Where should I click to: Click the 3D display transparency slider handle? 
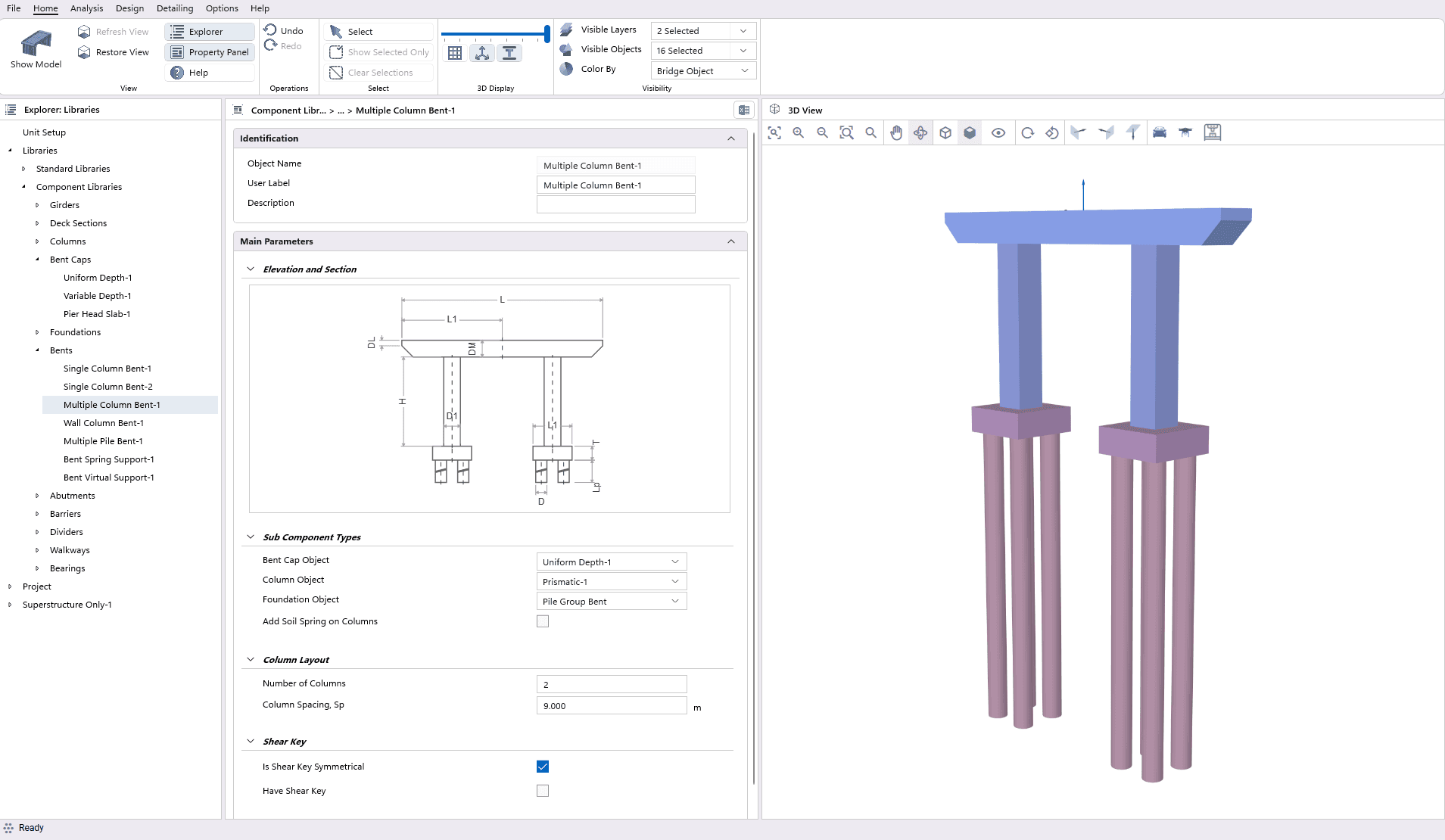point(547,34)
